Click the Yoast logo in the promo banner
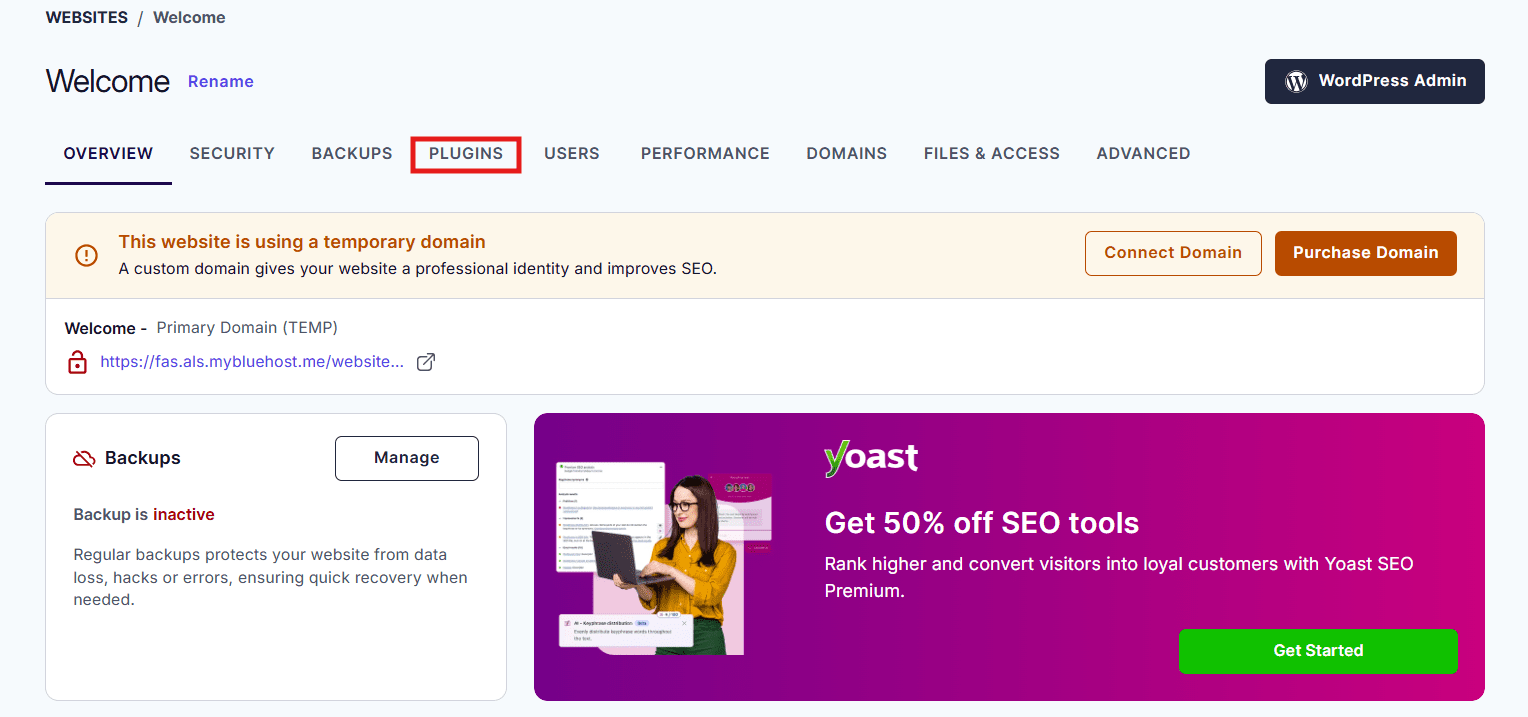 (871, 458)
